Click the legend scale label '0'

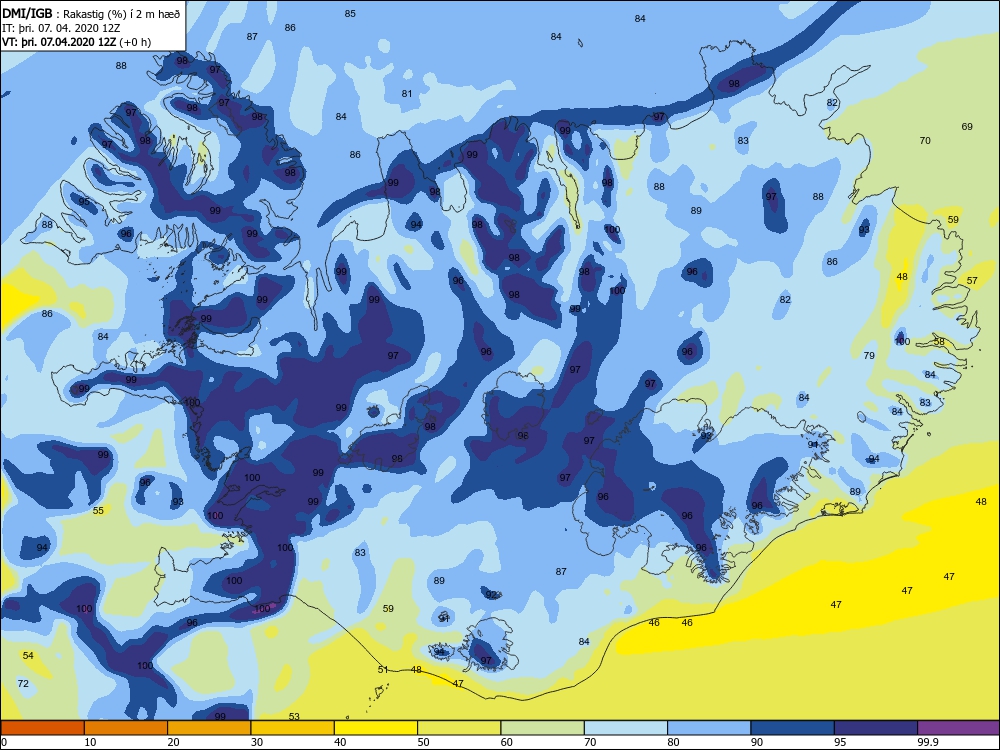click(4, 742)
